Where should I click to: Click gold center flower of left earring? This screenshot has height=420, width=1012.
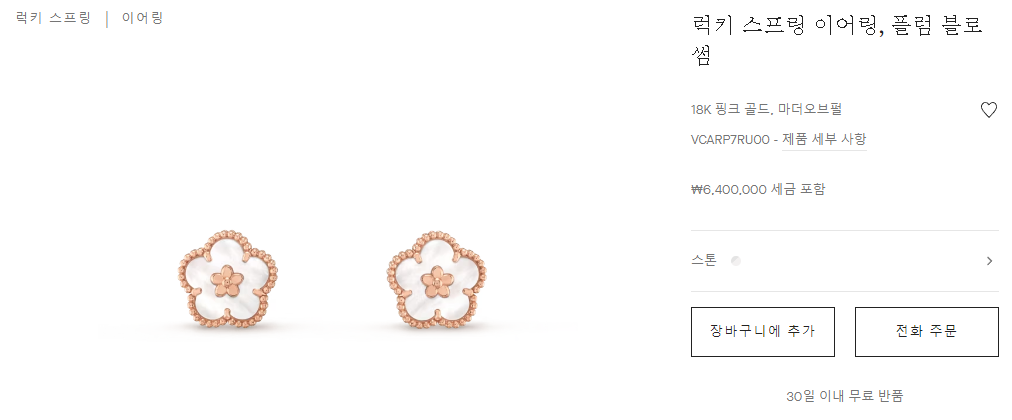click(228, 281)
